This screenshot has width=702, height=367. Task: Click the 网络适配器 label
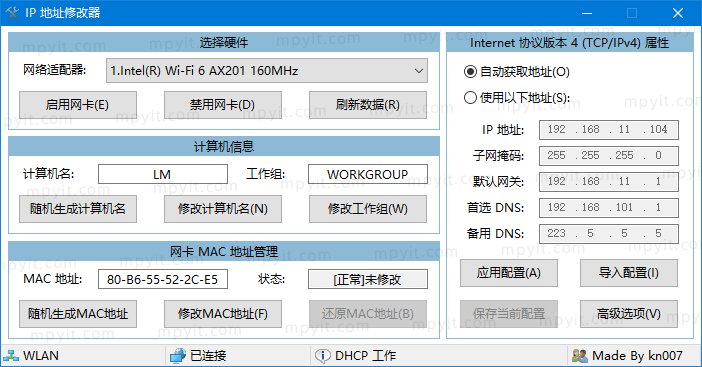coord(55,70)
